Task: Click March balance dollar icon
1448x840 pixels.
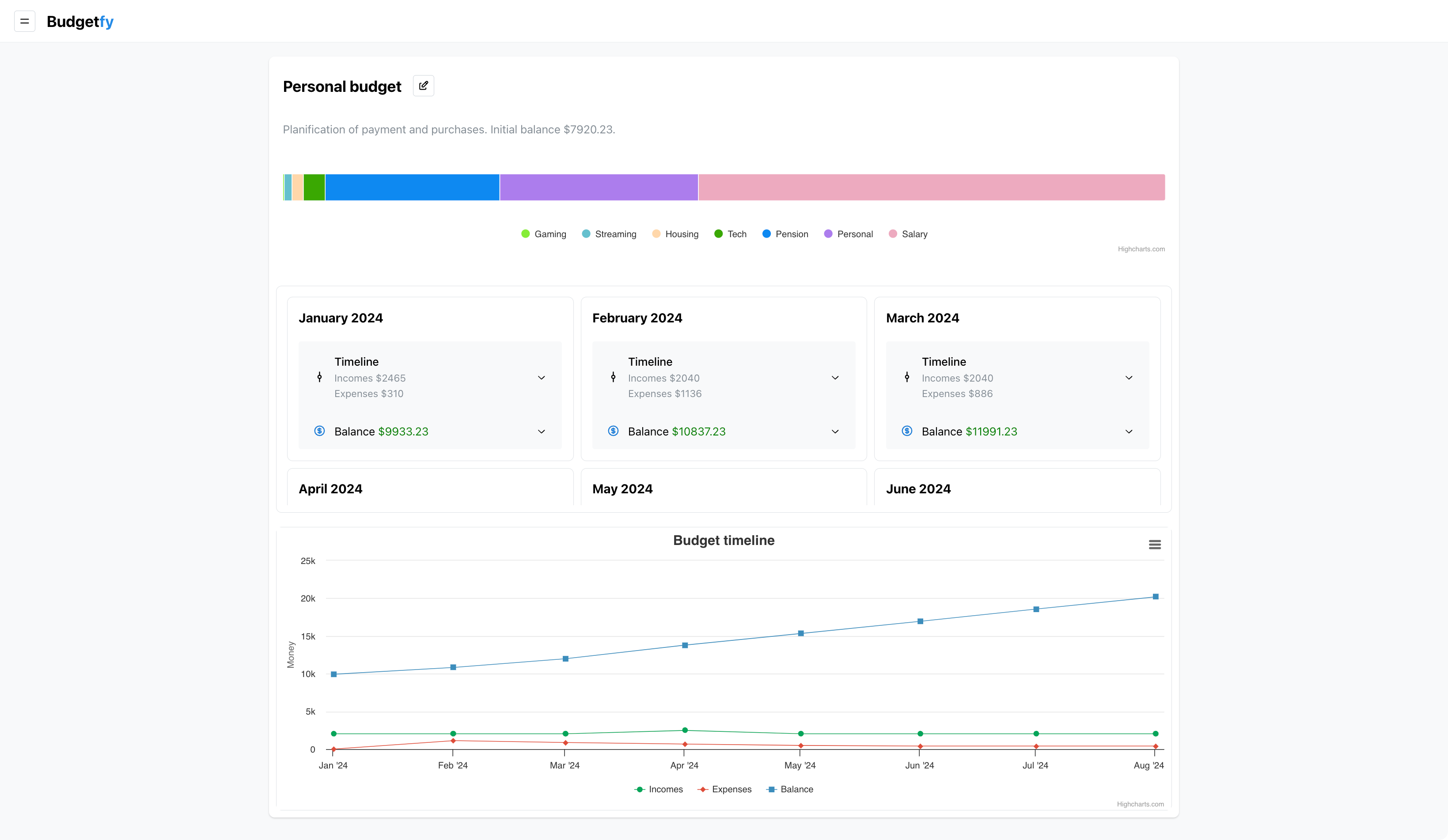Action: coord(907,431)
